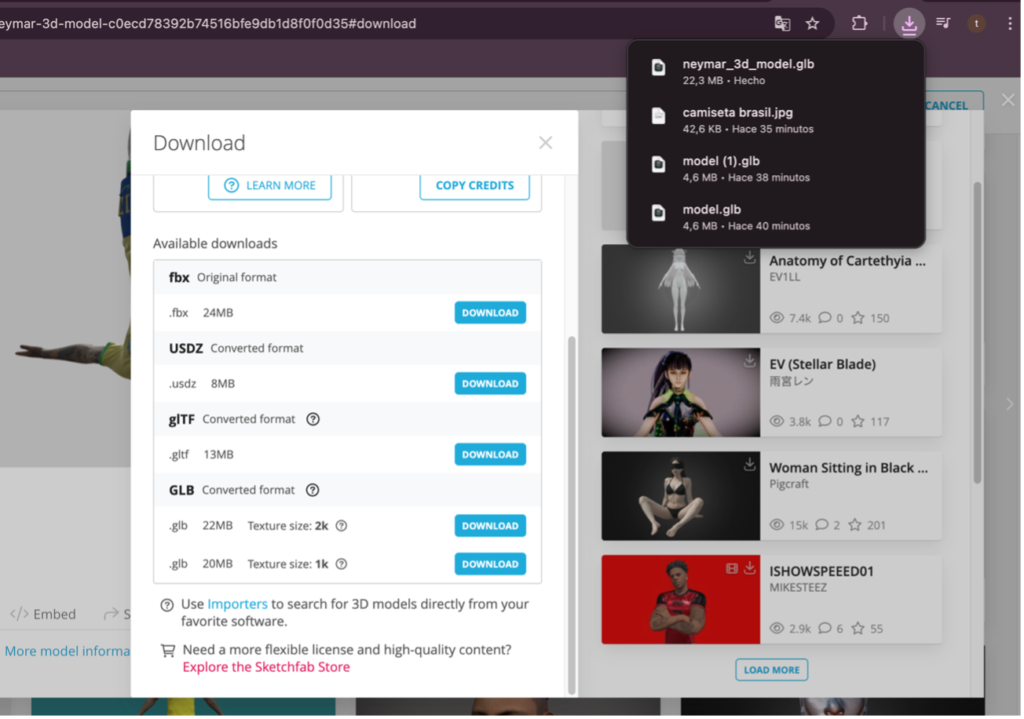Click help icon next to Texture size 2k
1024x719 pixels.
(x=342, y=527)
